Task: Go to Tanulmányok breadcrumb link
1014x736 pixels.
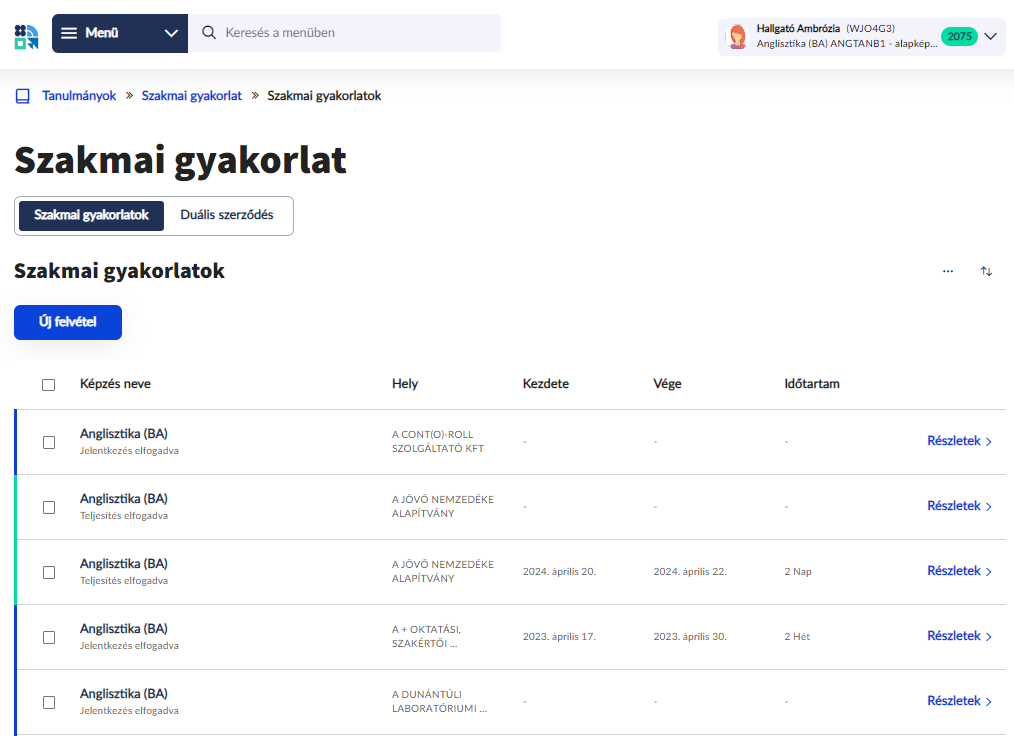Action: [79, 96]
